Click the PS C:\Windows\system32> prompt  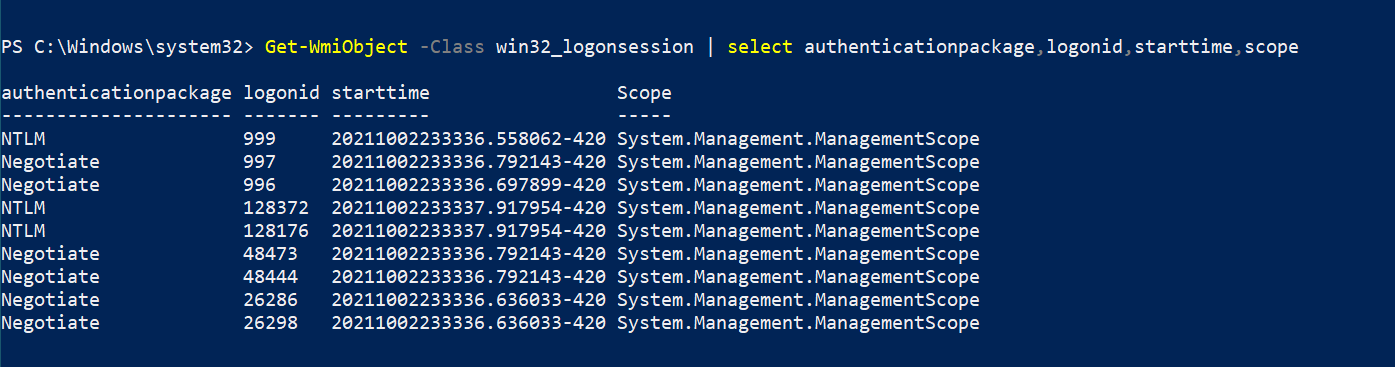point(127,47)
